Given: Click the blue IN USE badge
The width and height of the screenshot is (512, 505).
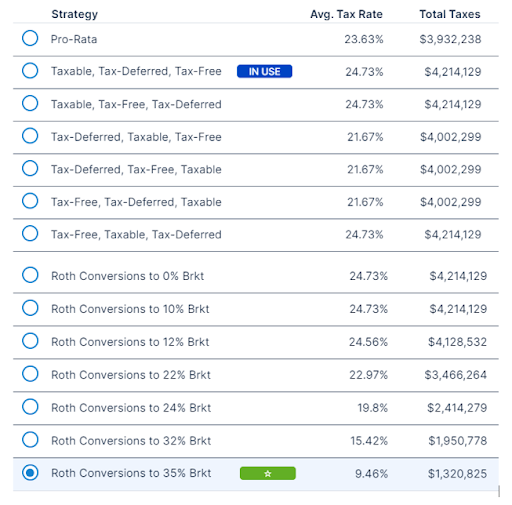Looking at the screenshot, I should pyautogui.click(x=265, y=71).
